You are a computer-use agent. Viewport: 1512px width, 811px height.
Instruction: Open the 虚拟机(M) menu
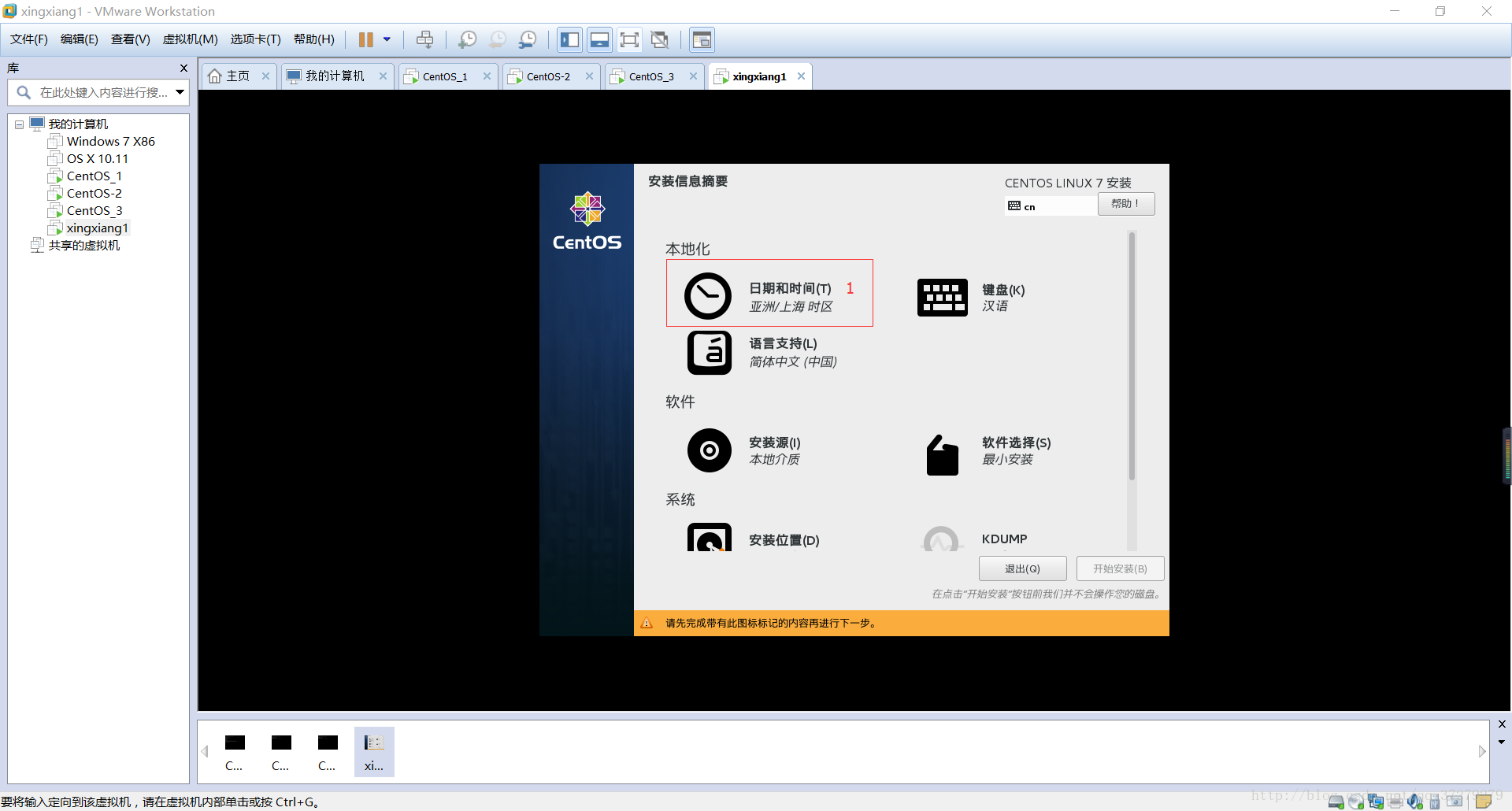tap(191, 39)
